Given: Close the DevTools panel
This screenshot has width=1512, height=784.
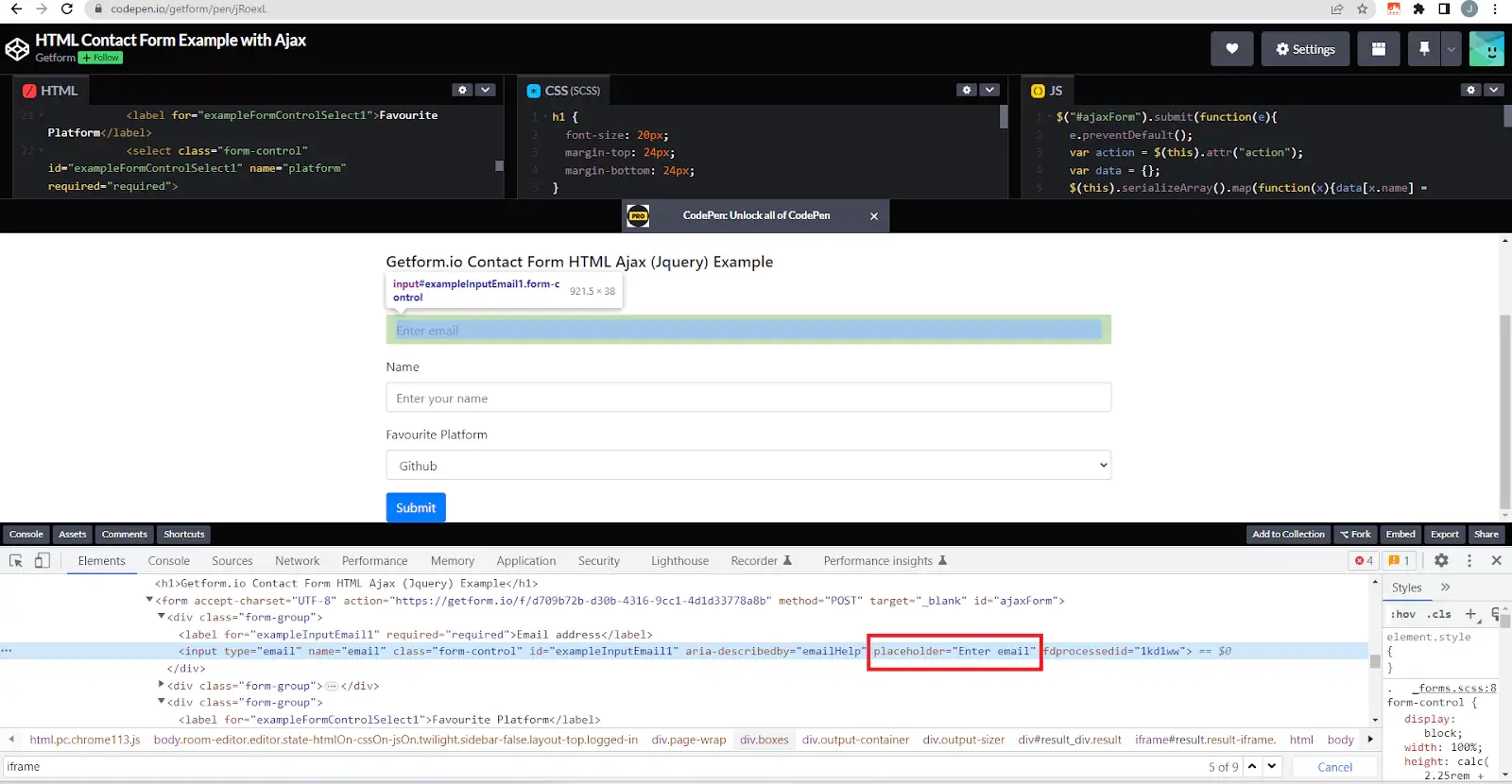Looking at the screenshot, I should [1497, 560].
